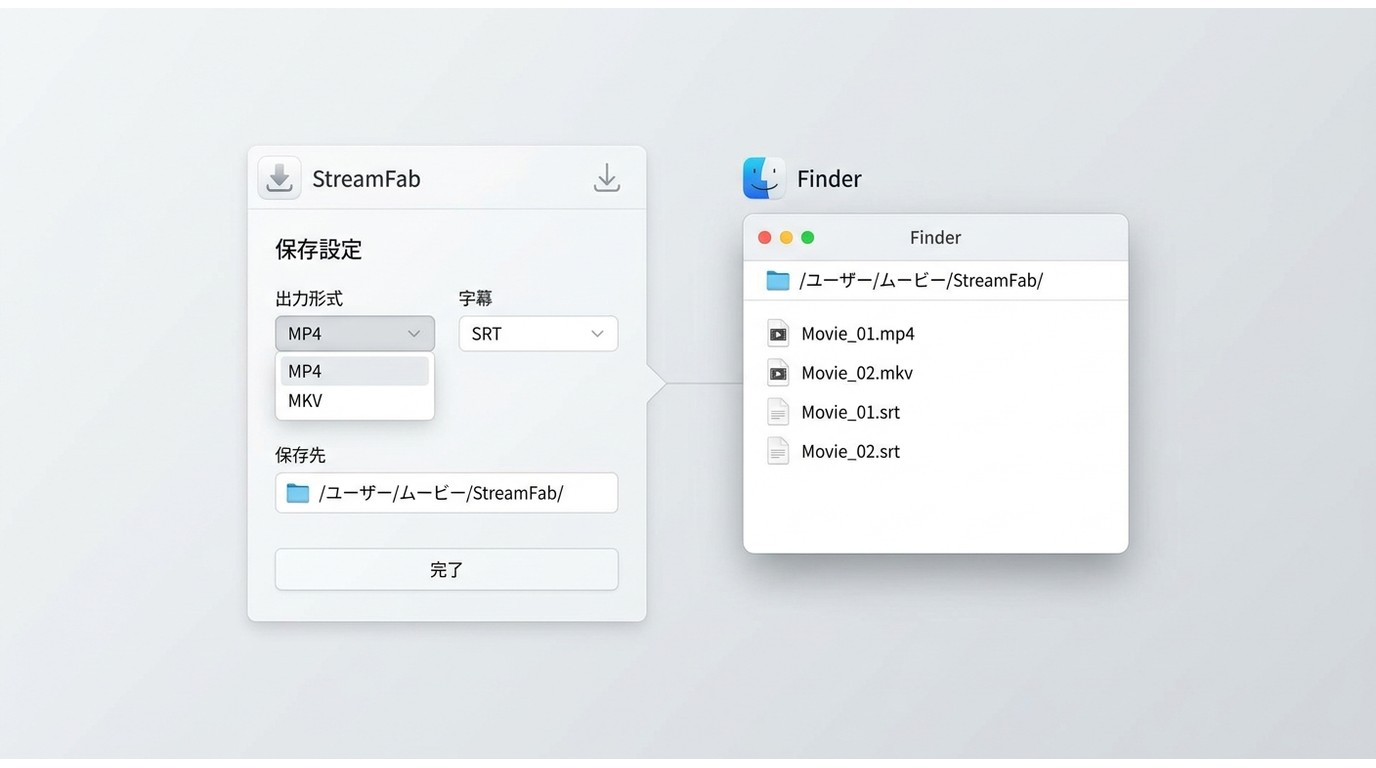Click the 保存先 path input field

tap(446, 493)
